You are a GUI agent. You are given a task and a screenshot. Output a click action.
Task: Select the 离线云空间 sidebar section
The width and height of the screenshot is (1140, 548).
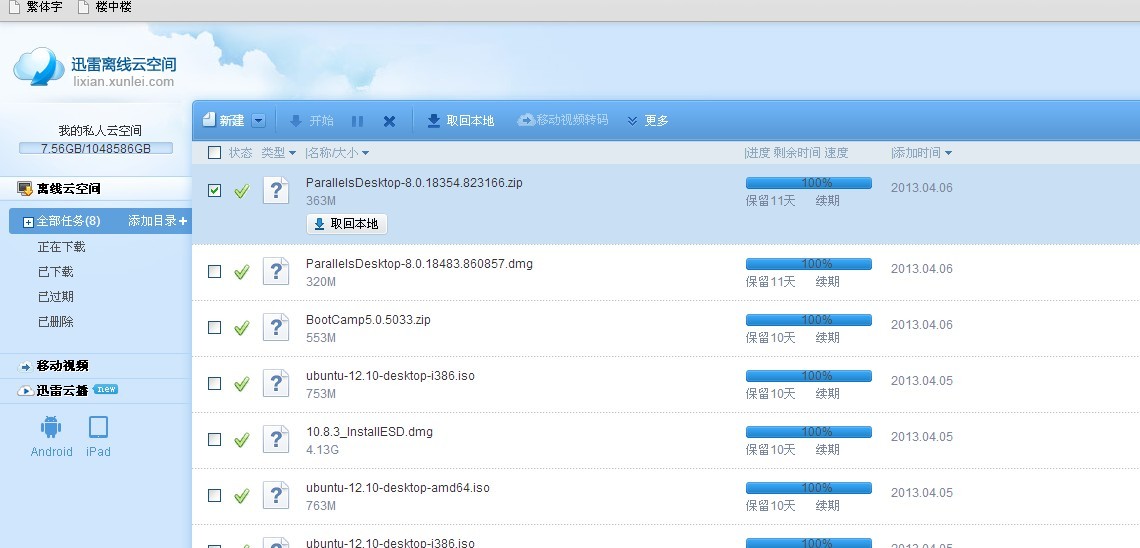click(95, 189)
